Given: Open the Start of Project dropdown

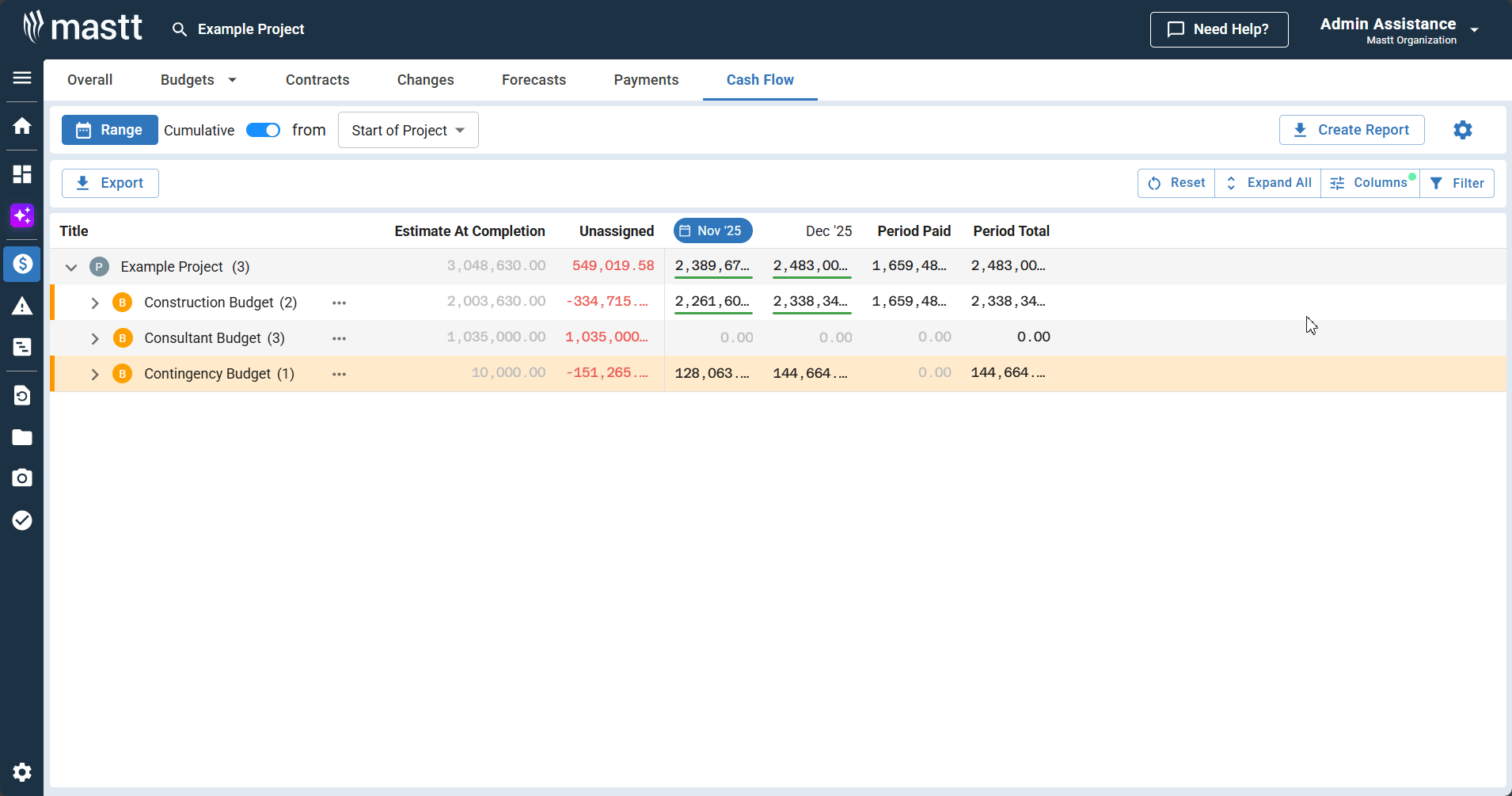Looking at the screenshot, I should pyautogui.click(x=408, y=131).
